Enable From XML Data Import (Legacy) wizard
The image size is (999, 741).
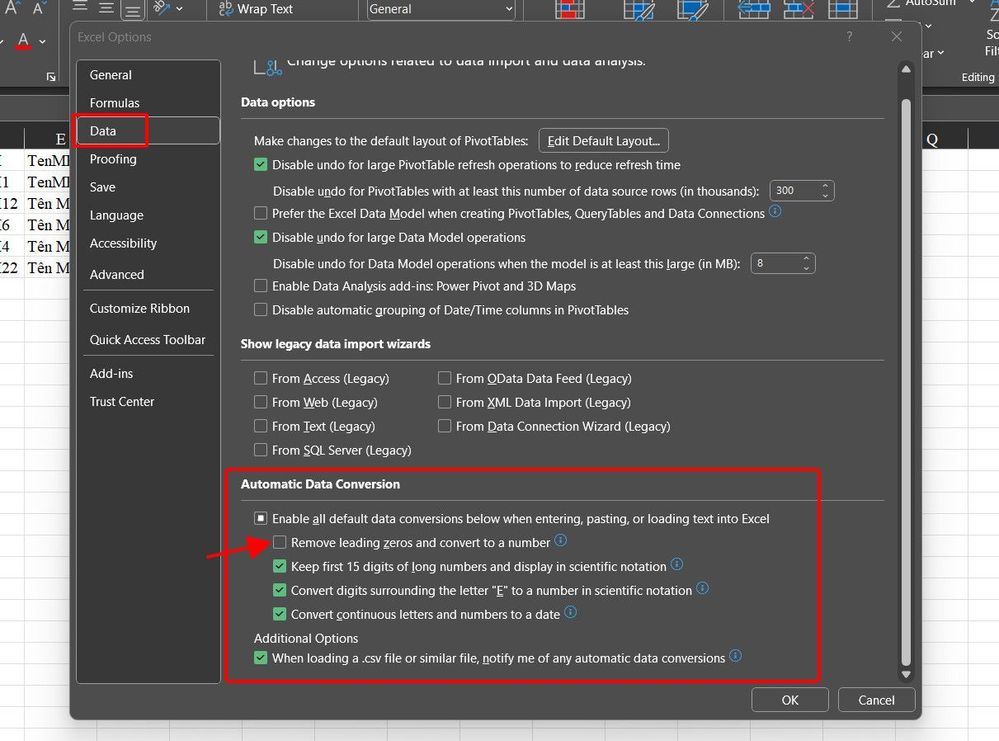point(445,403)
